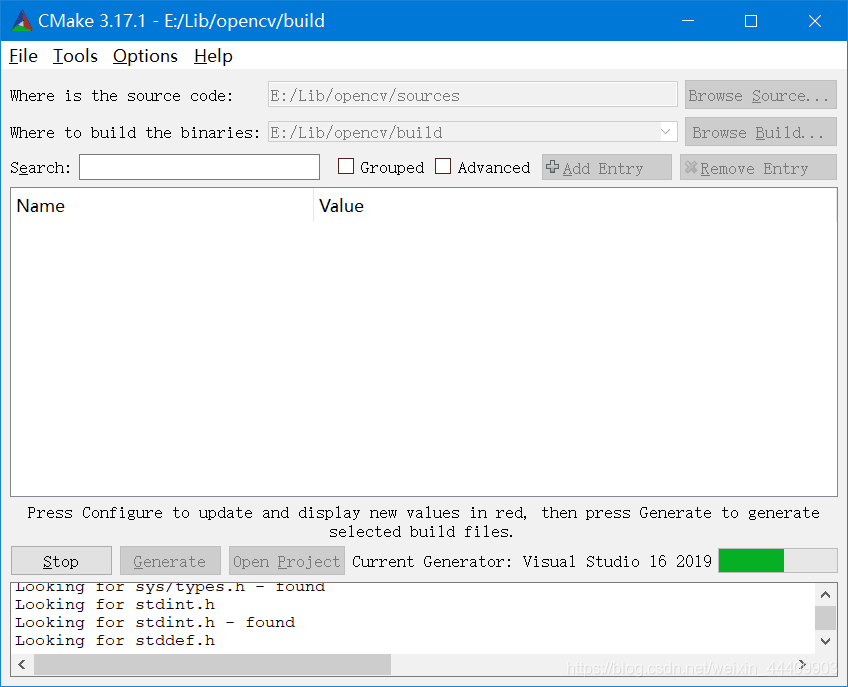Close the CMake window
This screenshot has width=848, height=687.
814,21
